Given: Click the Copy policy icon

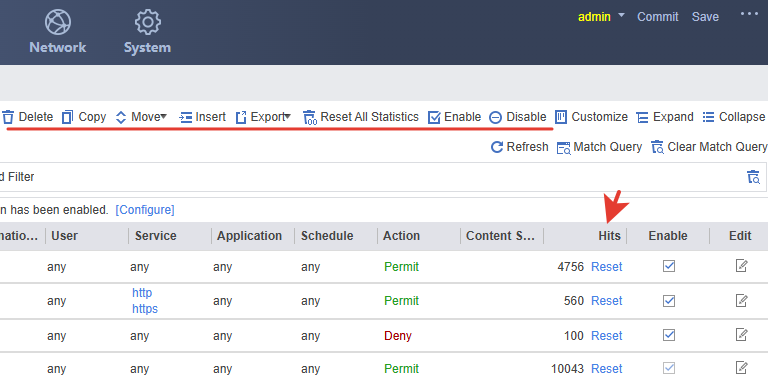Looking at the screenshot, I should tap(68, 117).
